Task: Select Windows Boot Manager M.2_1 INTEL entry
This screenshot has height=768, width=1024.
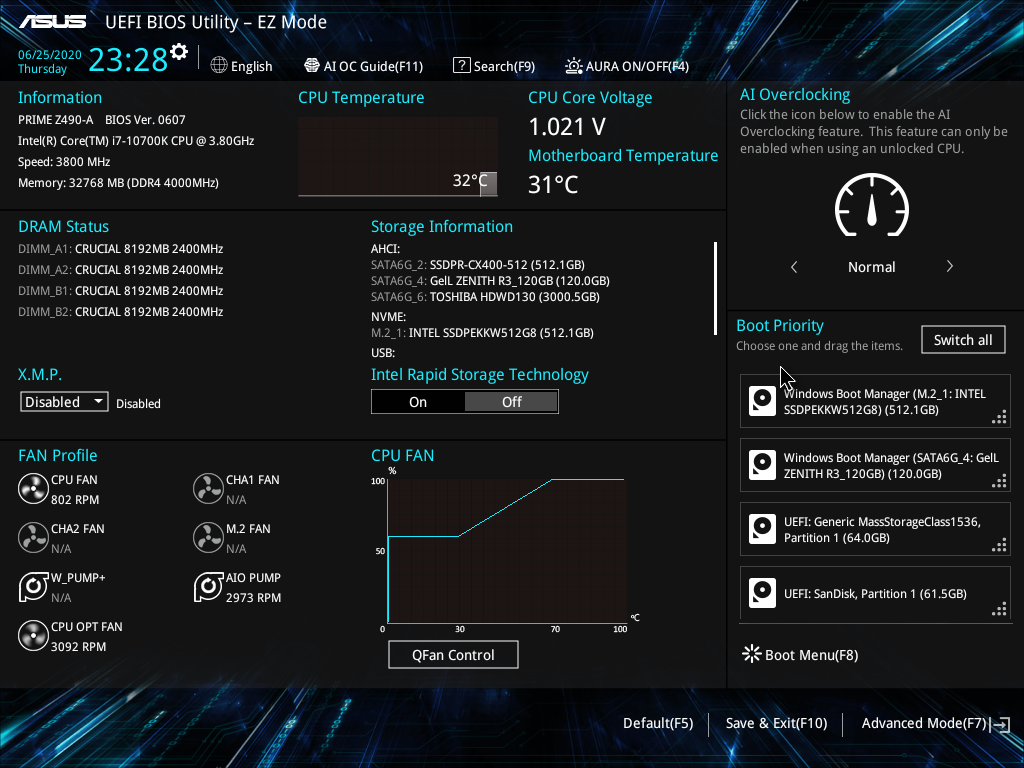Action: (x=875, y=401)
